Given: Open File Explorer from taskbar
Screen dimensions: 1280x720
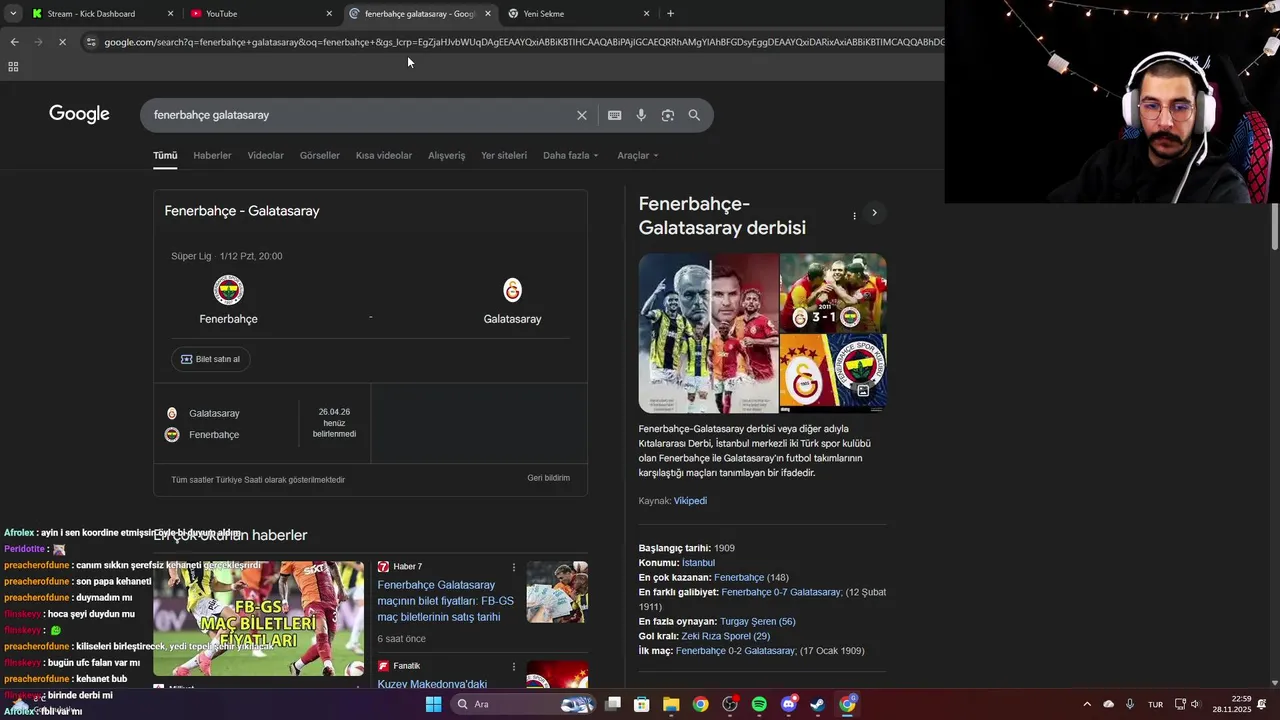Looking at the screenshot, I should pos(671,704).
